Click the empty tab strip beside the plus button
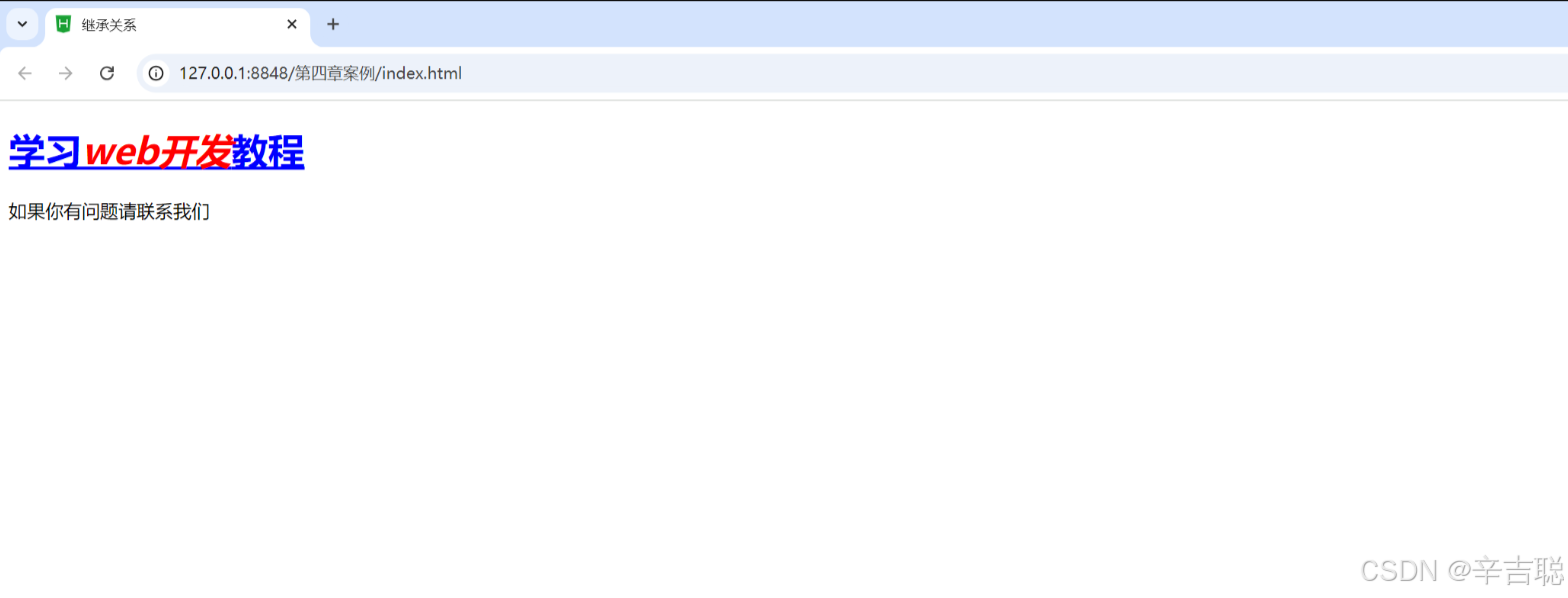1568x598 pixels. tap(949, 24)
